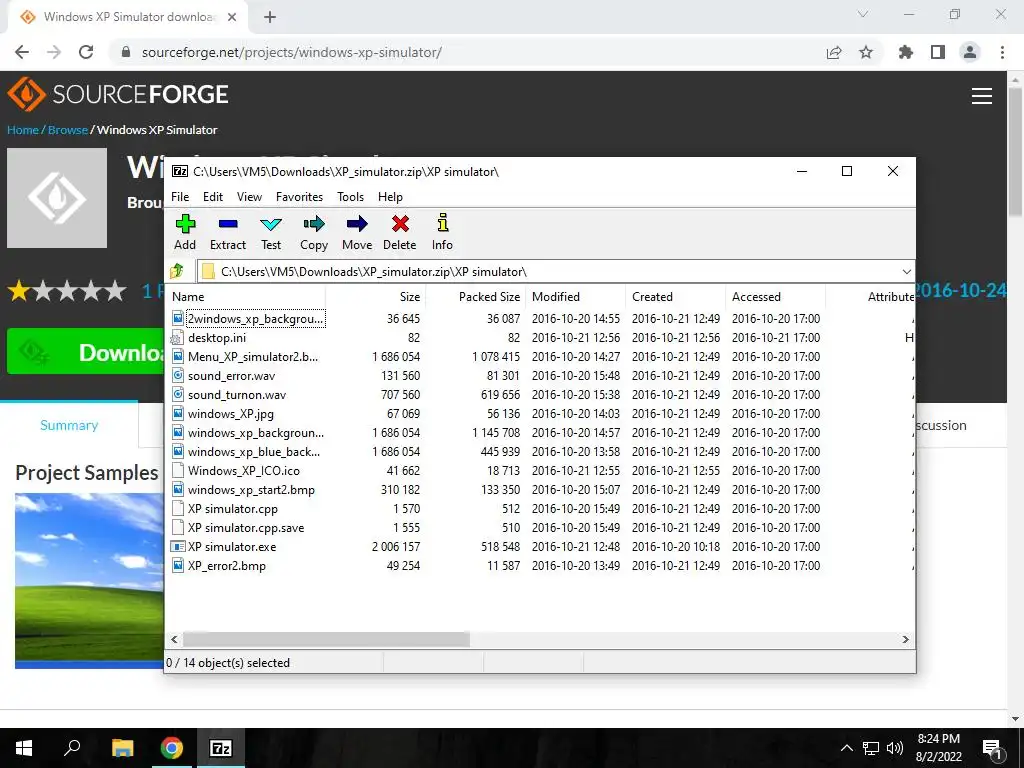Click the right arrow of horizontal scrollbar

tap(905, 639)
